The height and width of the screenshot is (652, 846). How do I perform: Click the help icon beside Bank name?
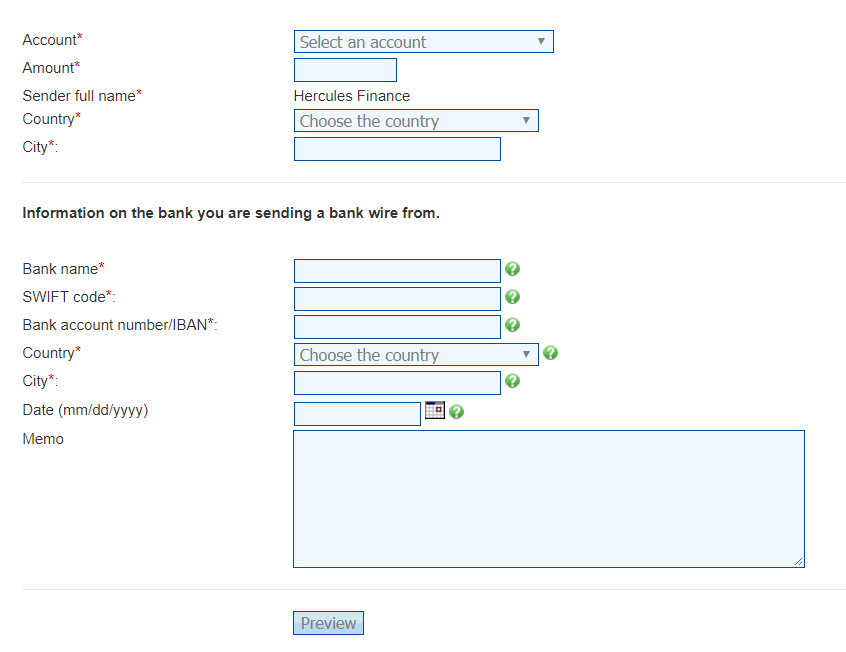[512, 269]
